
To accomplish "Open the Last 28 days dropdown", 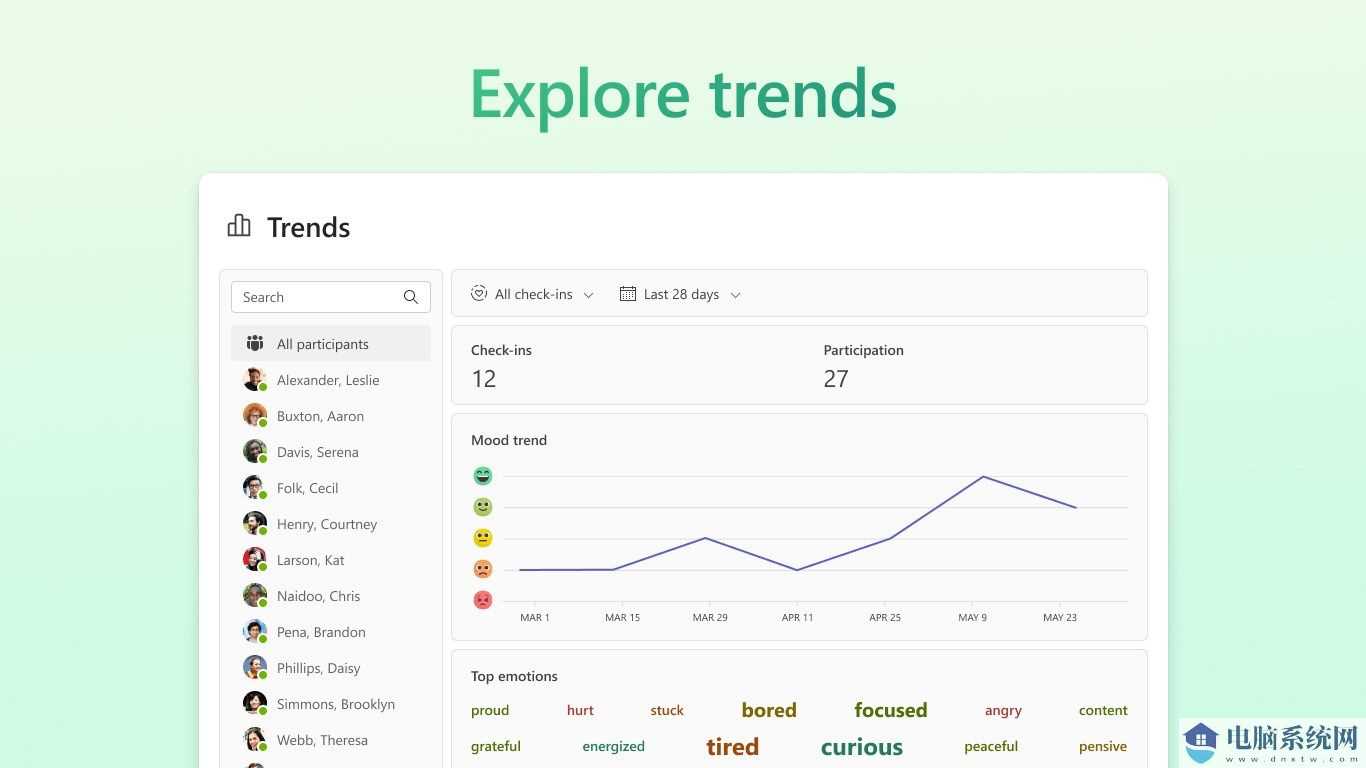I will point(680,294).
